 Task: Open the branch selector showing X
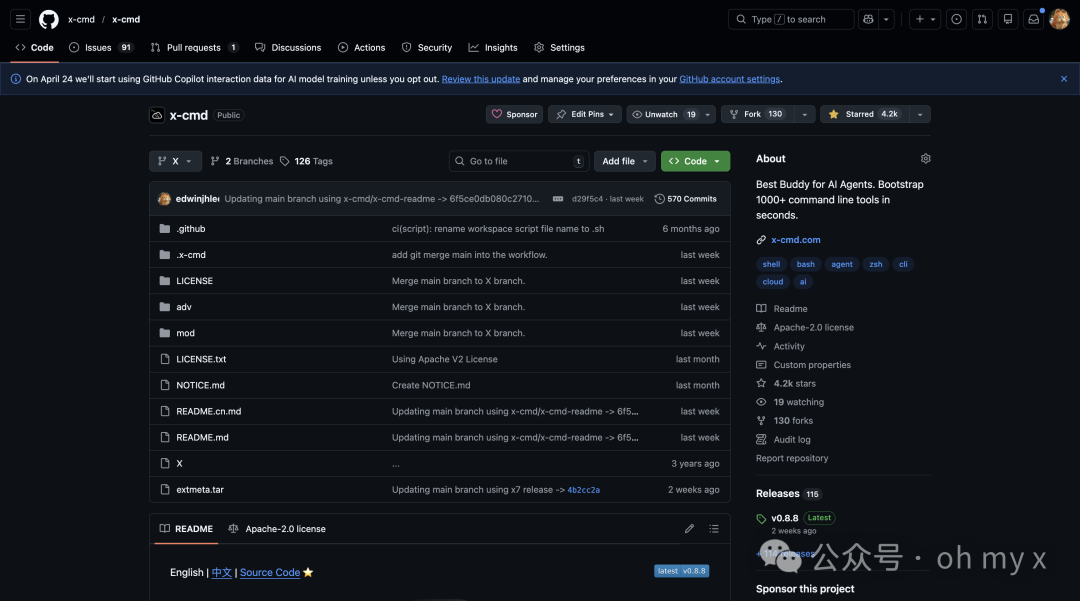point(174,160)
